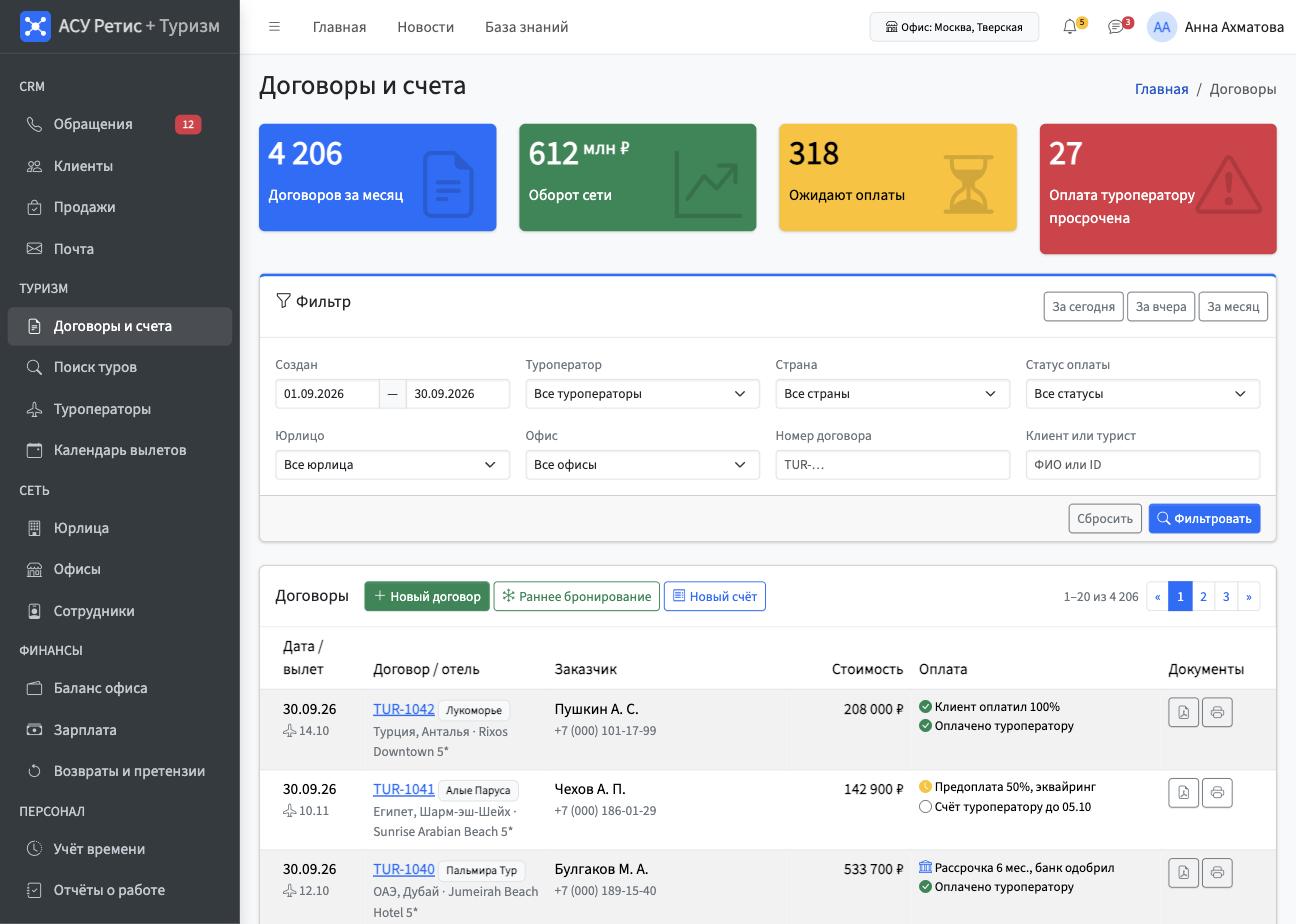Download PDF document for TUR-1042
Screen dimensions: 1296x924
pyautogui.click(x=1183, y=712)
